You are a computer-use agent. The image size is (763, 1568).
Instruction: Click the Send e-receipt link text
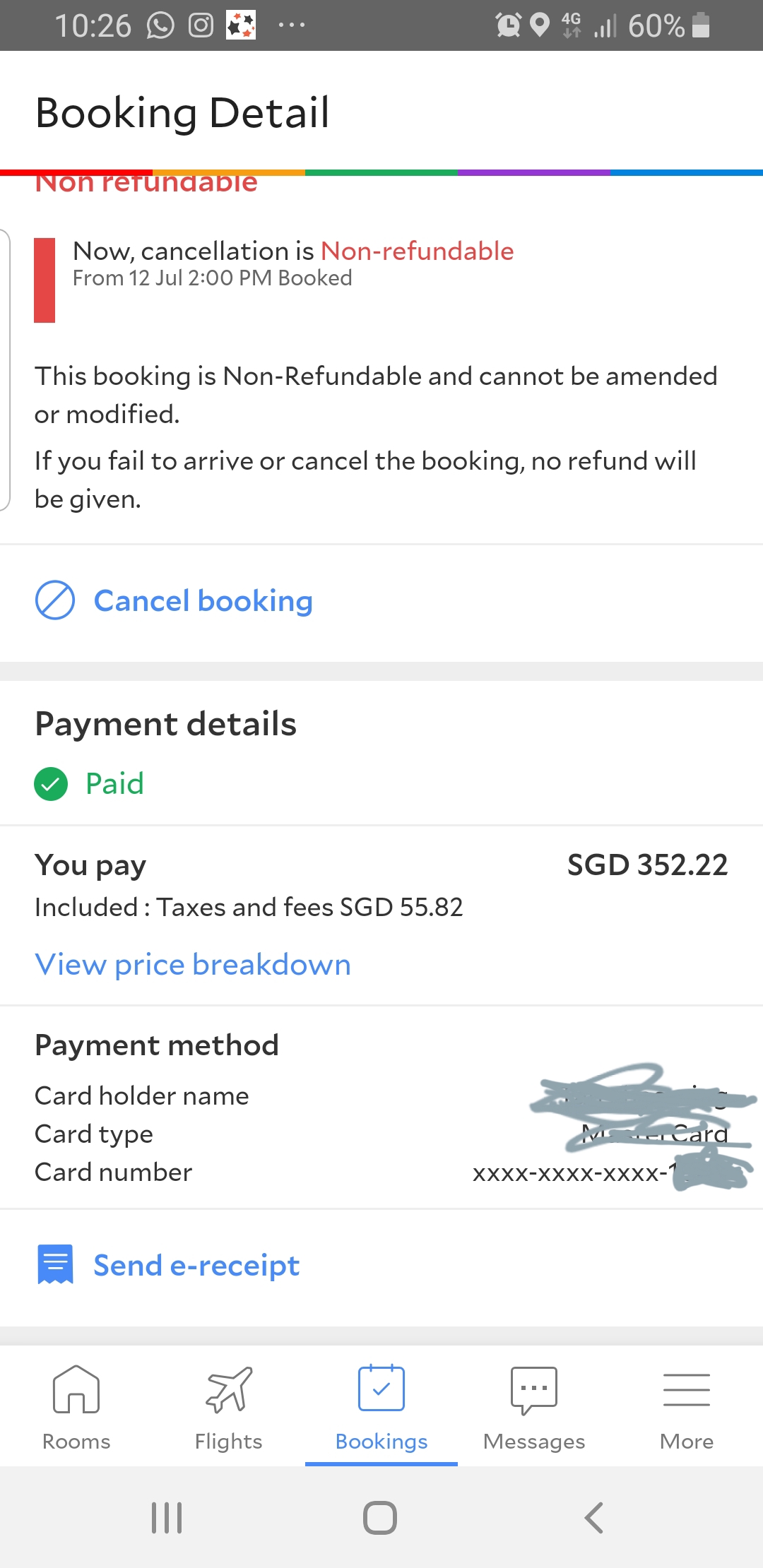[196, 1265]
